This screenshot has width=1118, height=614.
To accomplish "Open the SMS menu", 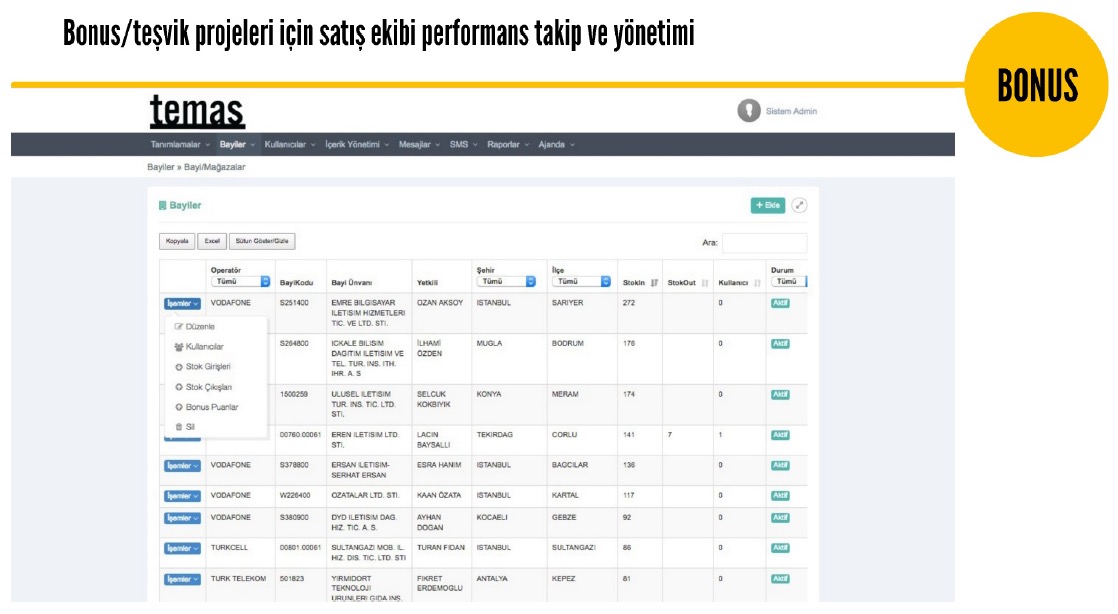I will pyautogui.click(x=463, y=145).
